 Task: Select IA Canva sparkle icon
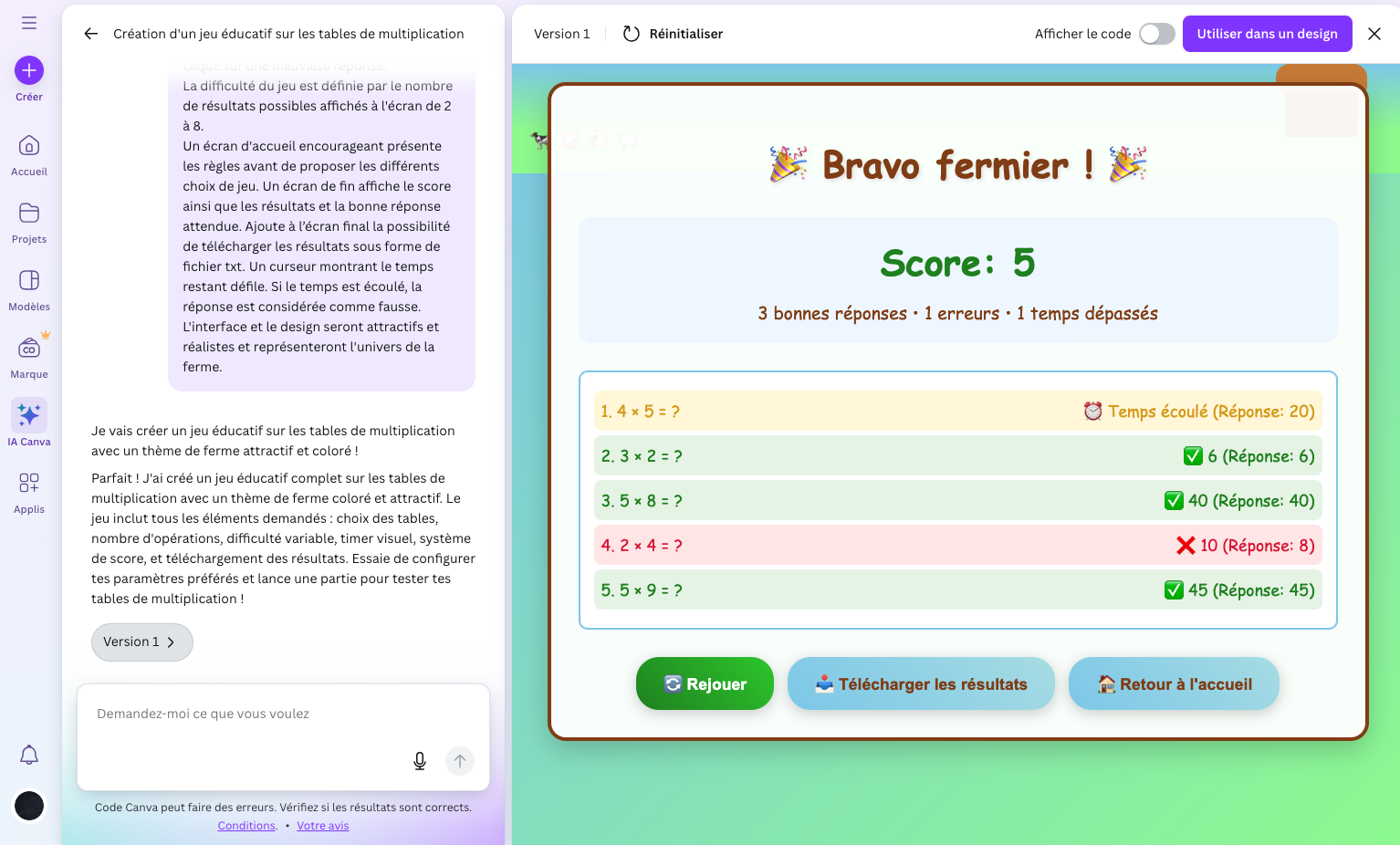pos(29,416)
